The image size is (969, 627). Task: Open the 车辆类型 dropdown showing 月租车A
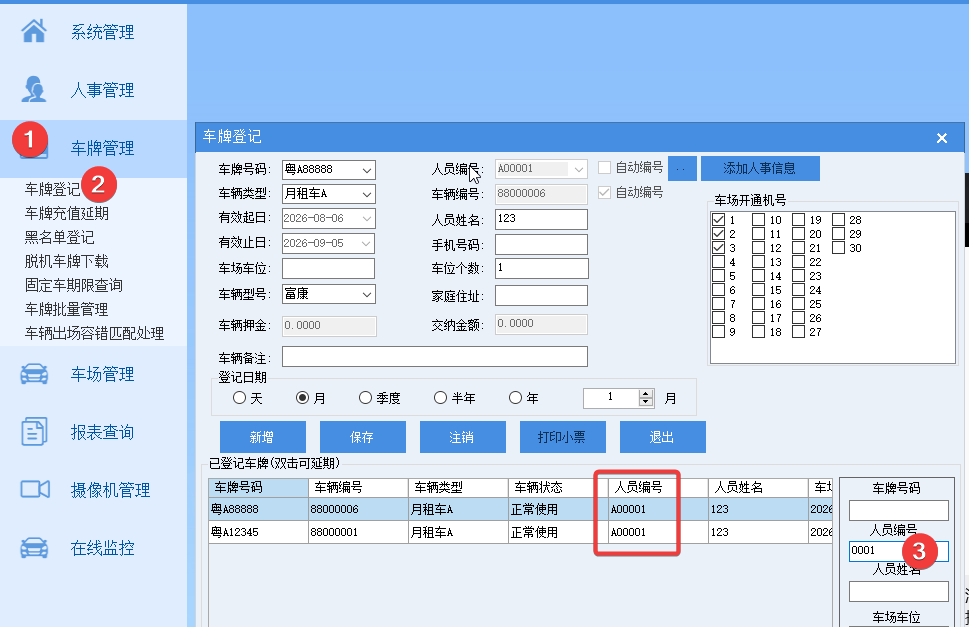click(x=367, y=195)
